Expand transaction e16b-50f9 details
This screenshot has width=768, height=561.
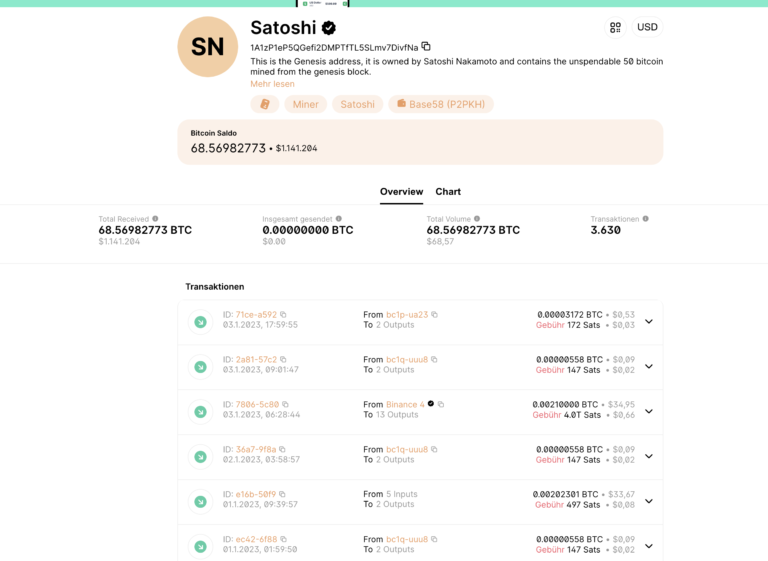(649, 501)
